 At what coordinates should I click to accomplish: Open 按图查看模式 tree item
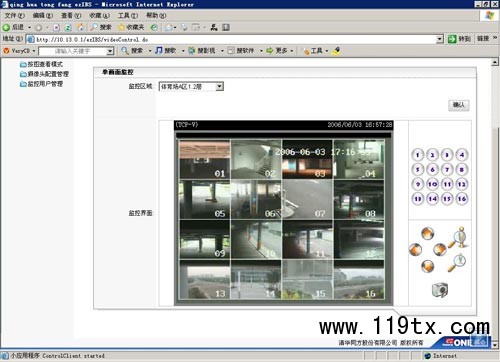tap(41, 64)
